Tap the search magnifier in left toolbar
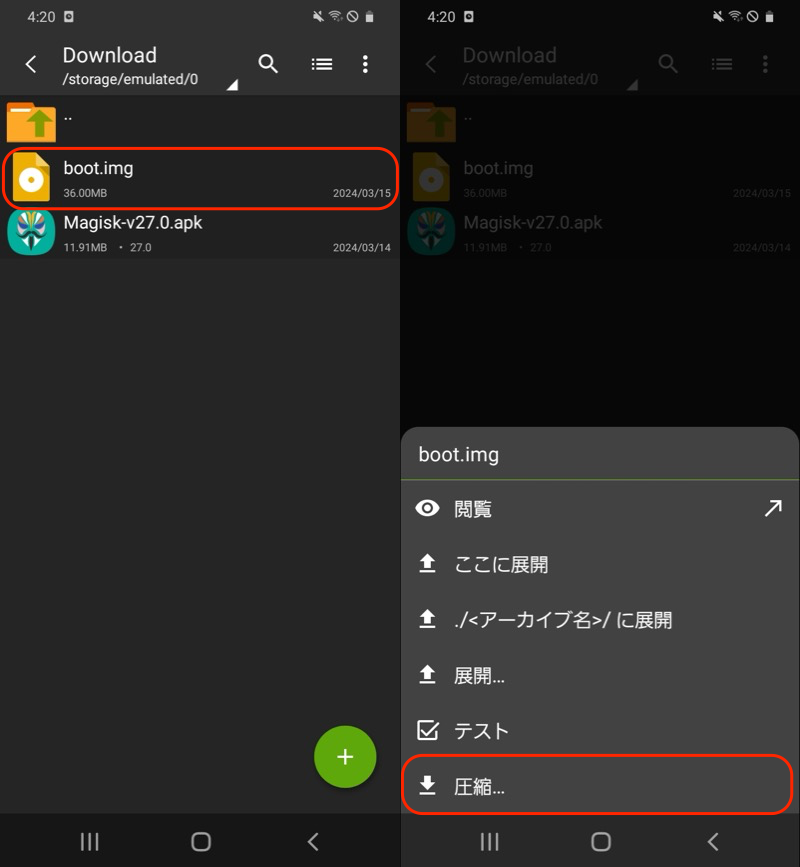Viewport: 800px width, 867px height. point(268,64)
